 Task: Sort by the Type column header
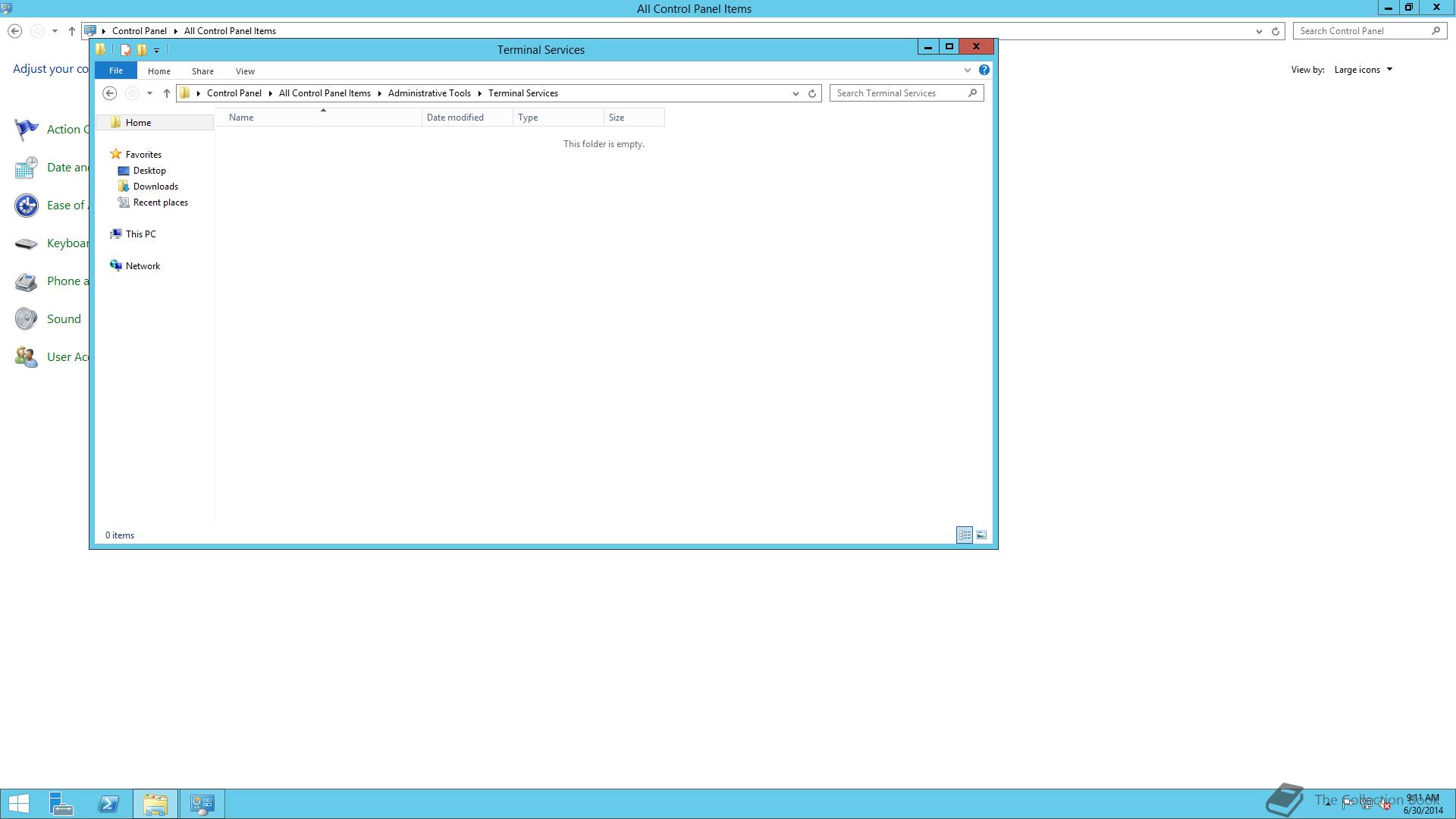click(558, 118)
